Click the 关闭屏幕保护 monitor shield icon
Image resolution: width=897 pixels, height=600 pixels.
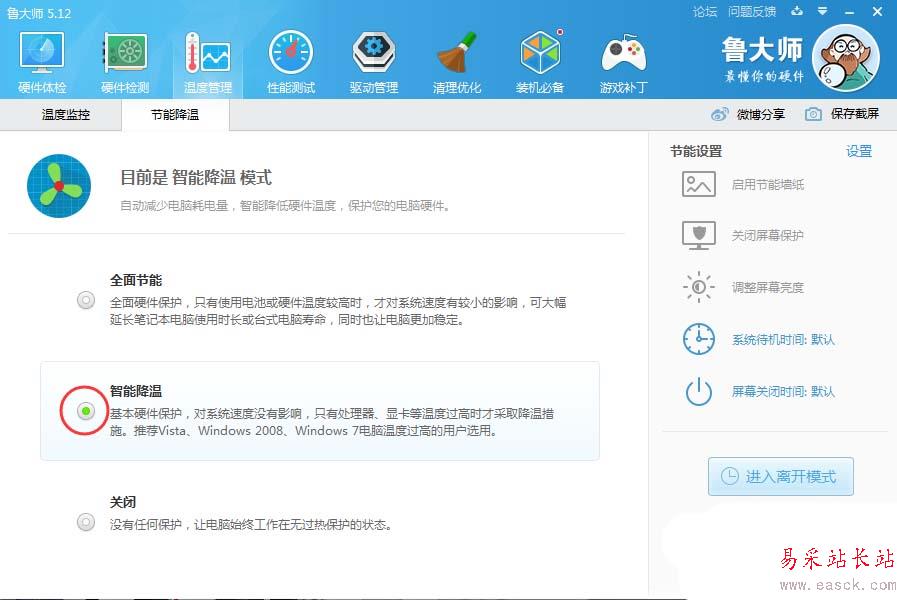coord(698,235)
